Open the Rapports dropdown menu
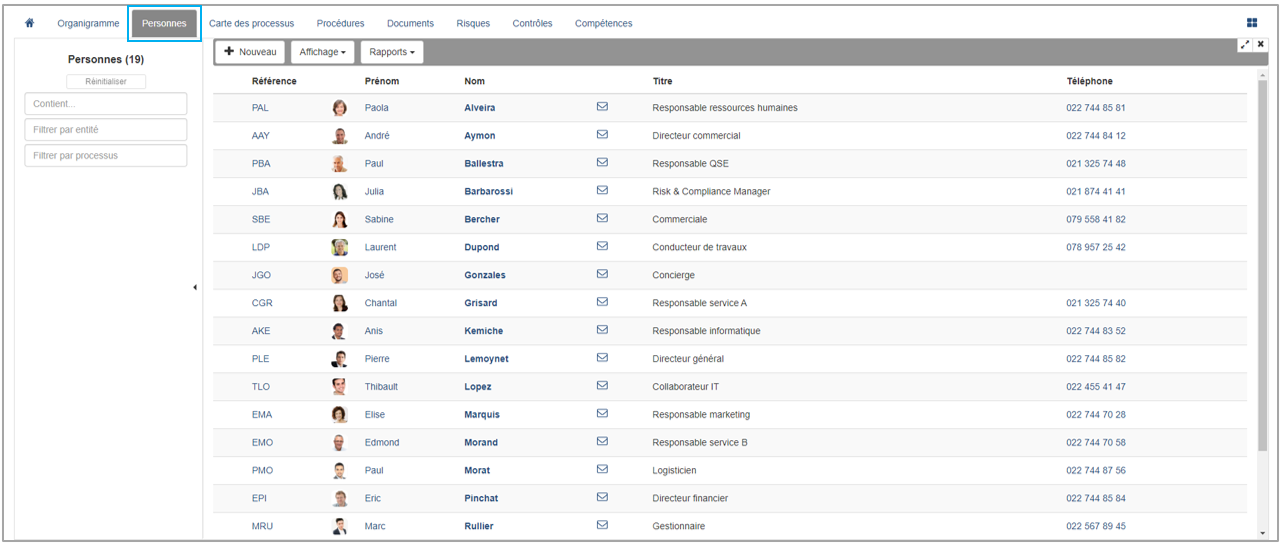Viewport: 1282px width, 544px height. [x=391, y=52]
